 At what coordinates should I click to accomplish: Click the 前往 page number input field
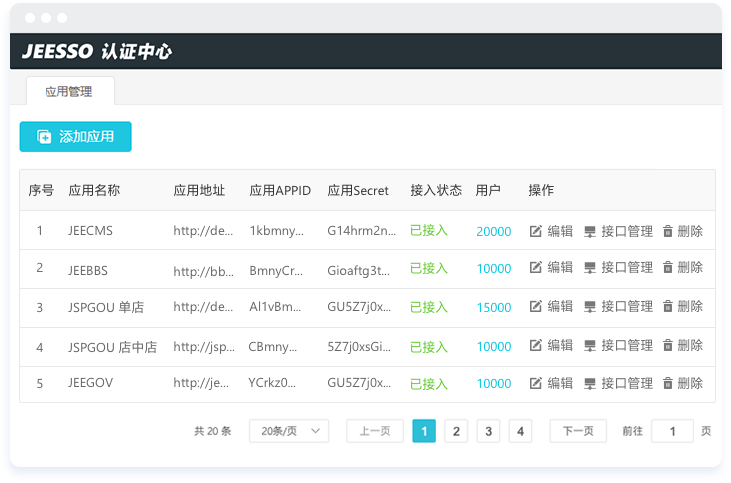coord(672,431)
